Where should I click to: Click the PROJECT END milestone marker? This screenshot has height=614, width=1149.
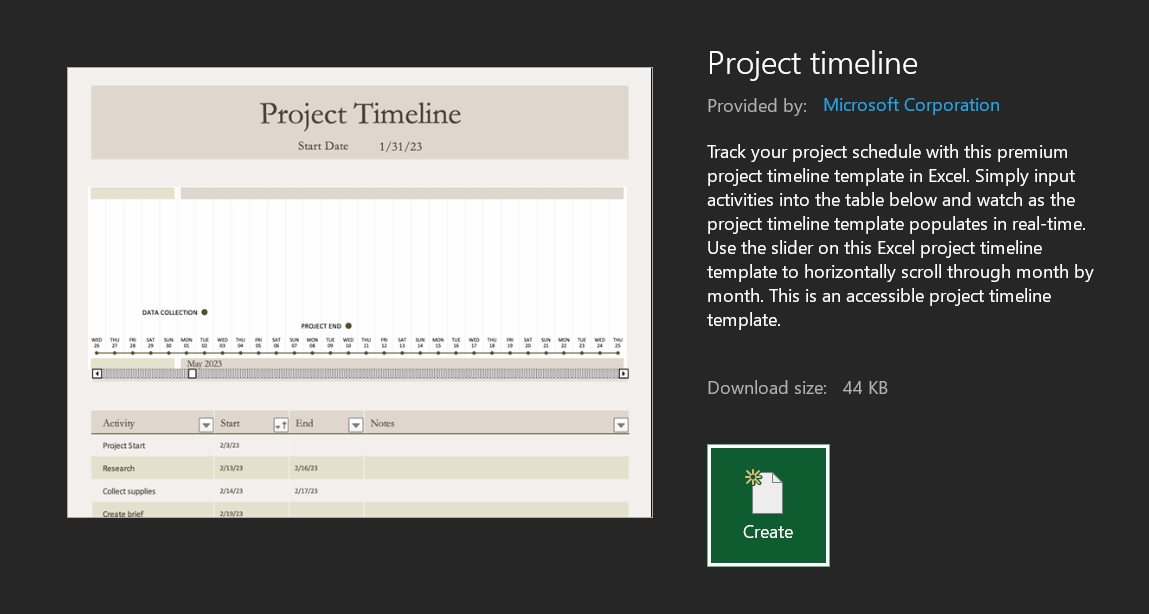click(x=349, y=326)
